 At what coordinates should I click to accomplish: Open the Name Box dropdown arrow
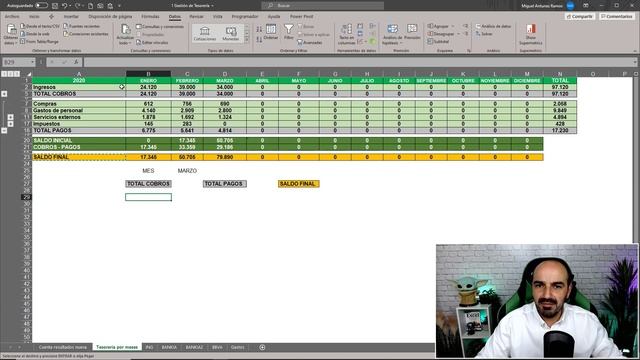pyautogui.click(x=32, y=62)
